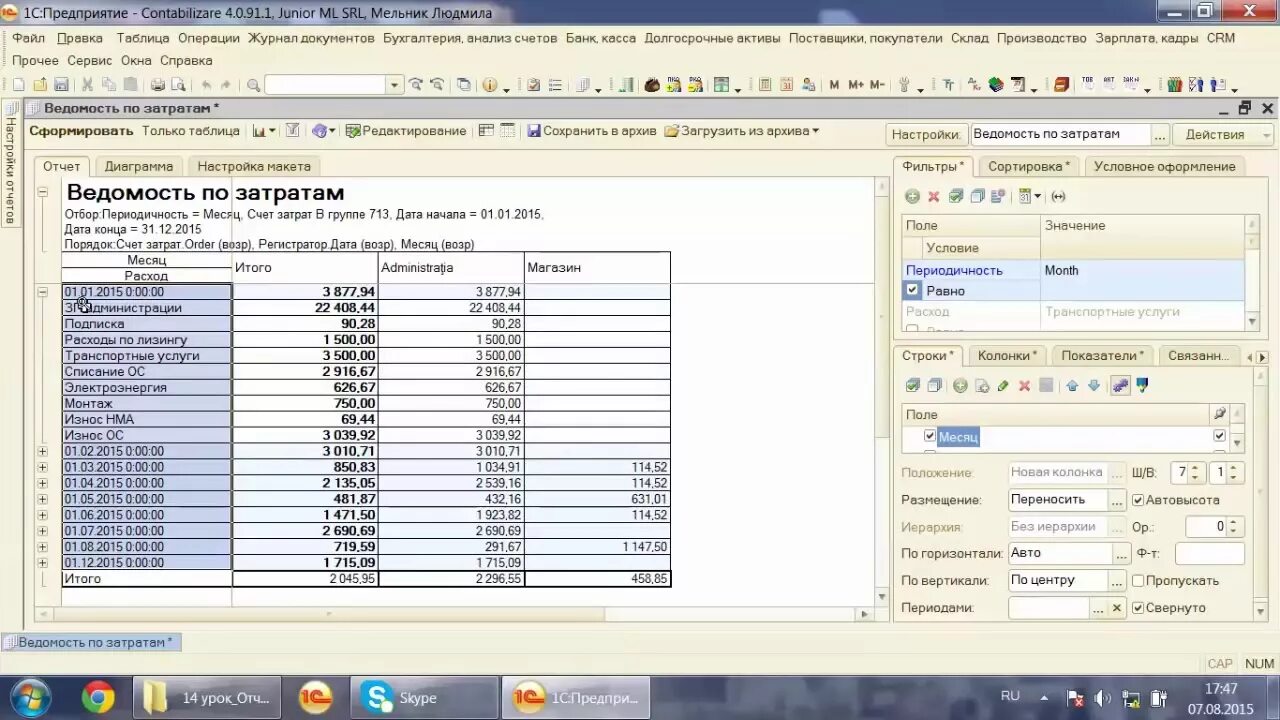
Task: Increase the Ш/В width stepper value 7
Action: click(1196, 467)
